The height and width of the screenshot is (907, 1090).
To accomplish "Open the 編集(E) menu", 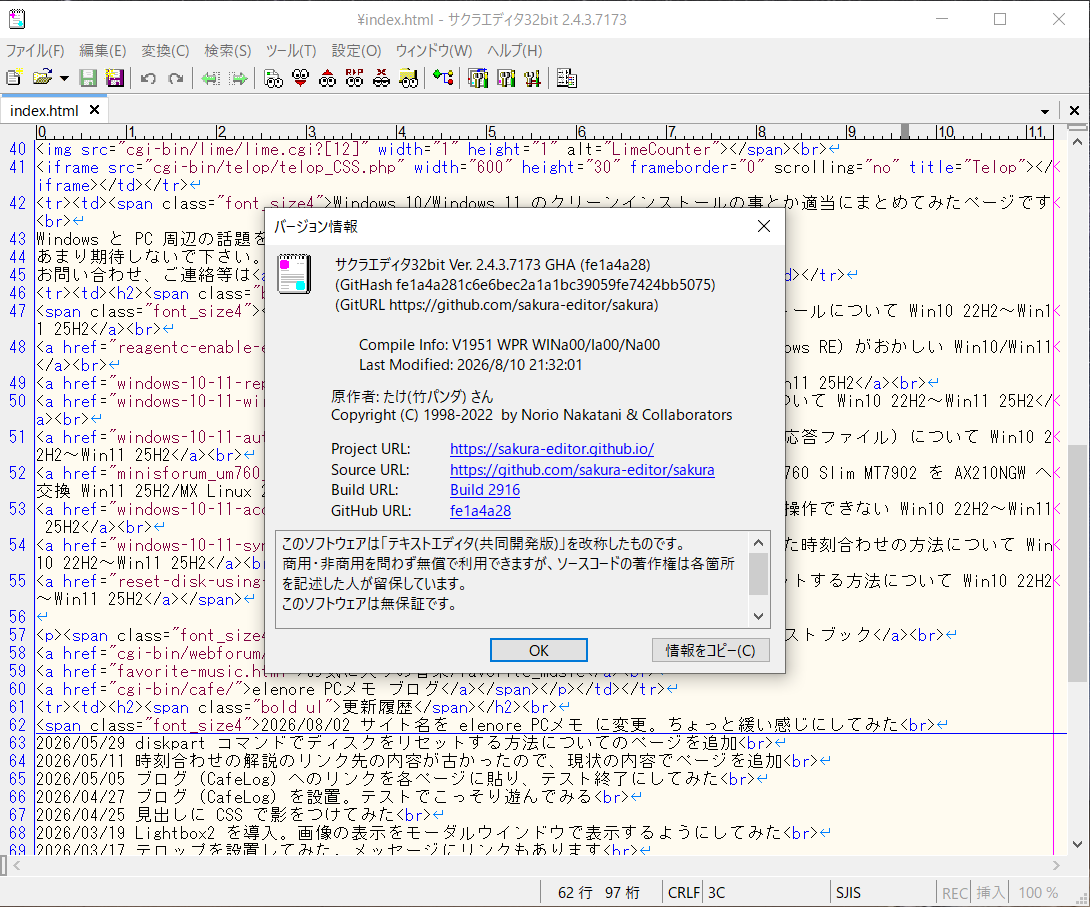I will (x=103, y=51).
